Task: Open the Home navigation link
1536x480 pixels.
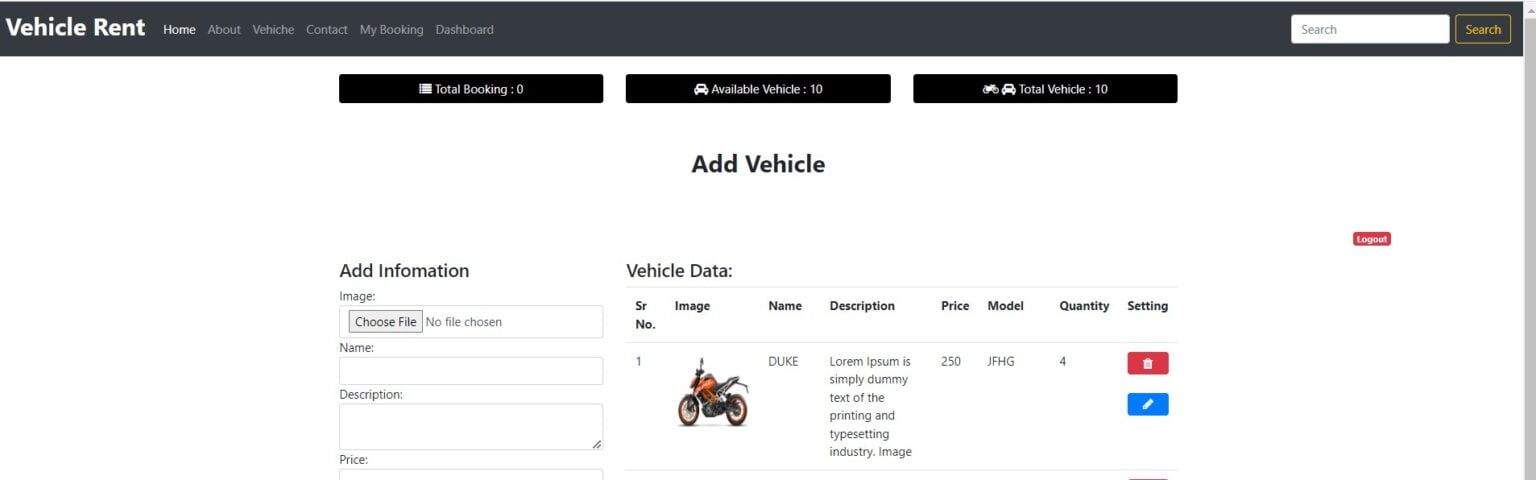Action: coord(179,30)
